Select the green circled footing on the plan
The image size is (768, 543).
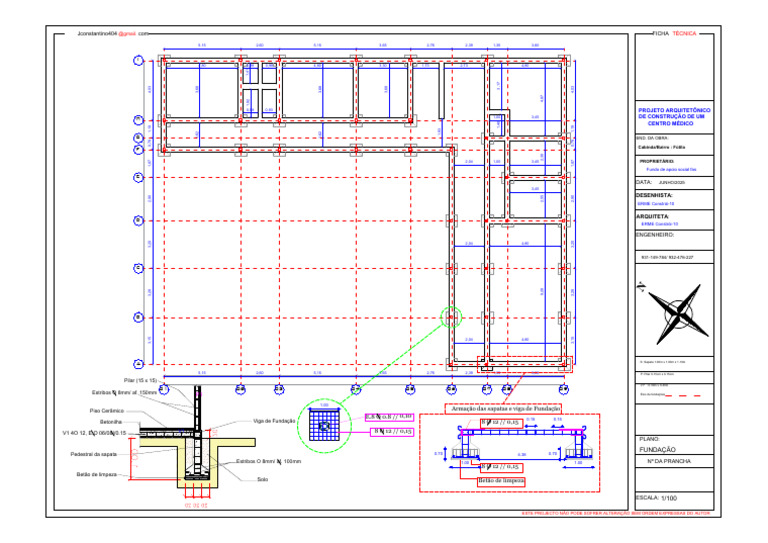point(451,318)
